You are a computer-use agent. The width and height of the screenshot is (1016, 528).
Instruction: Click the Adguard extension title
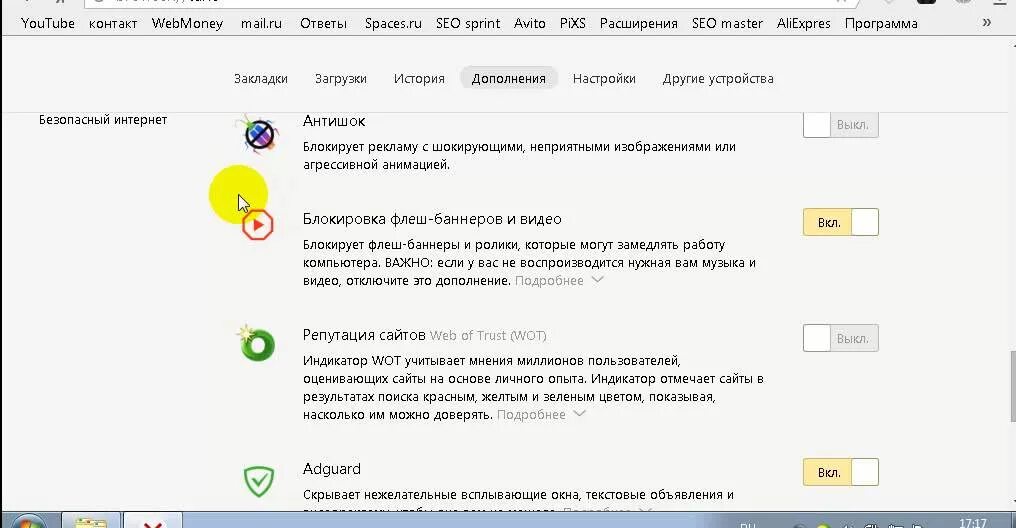[332, 469]
